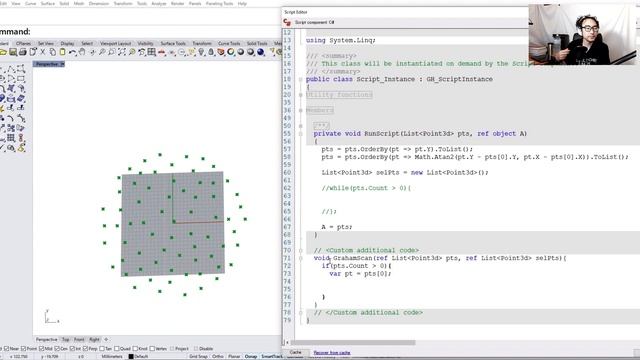The width and height of the screenshot is (640, 360).
Task: Toggle the Perp osnap checkbox
Action: [x=85, y=349]
